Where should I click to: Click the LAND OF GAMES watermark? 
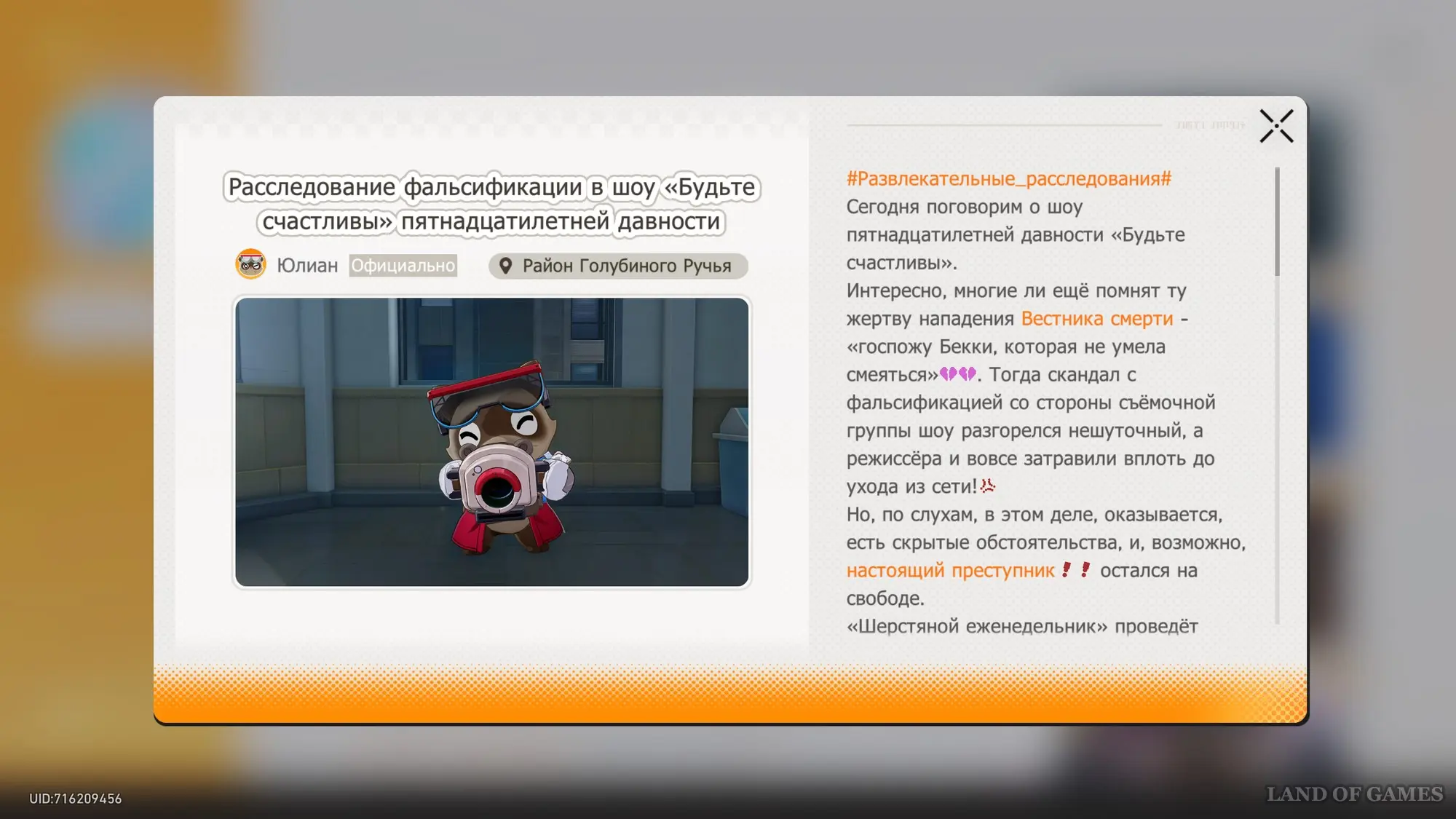(x=1354, y=794)
